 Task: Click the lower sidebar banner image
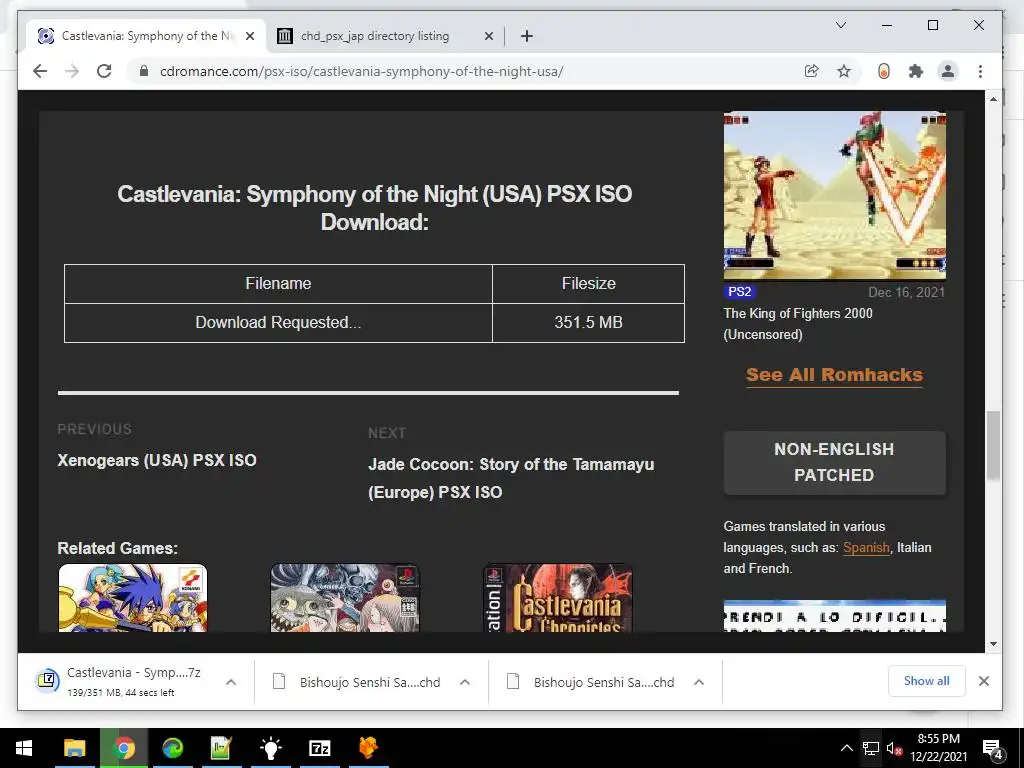click(x=835, y=616)
